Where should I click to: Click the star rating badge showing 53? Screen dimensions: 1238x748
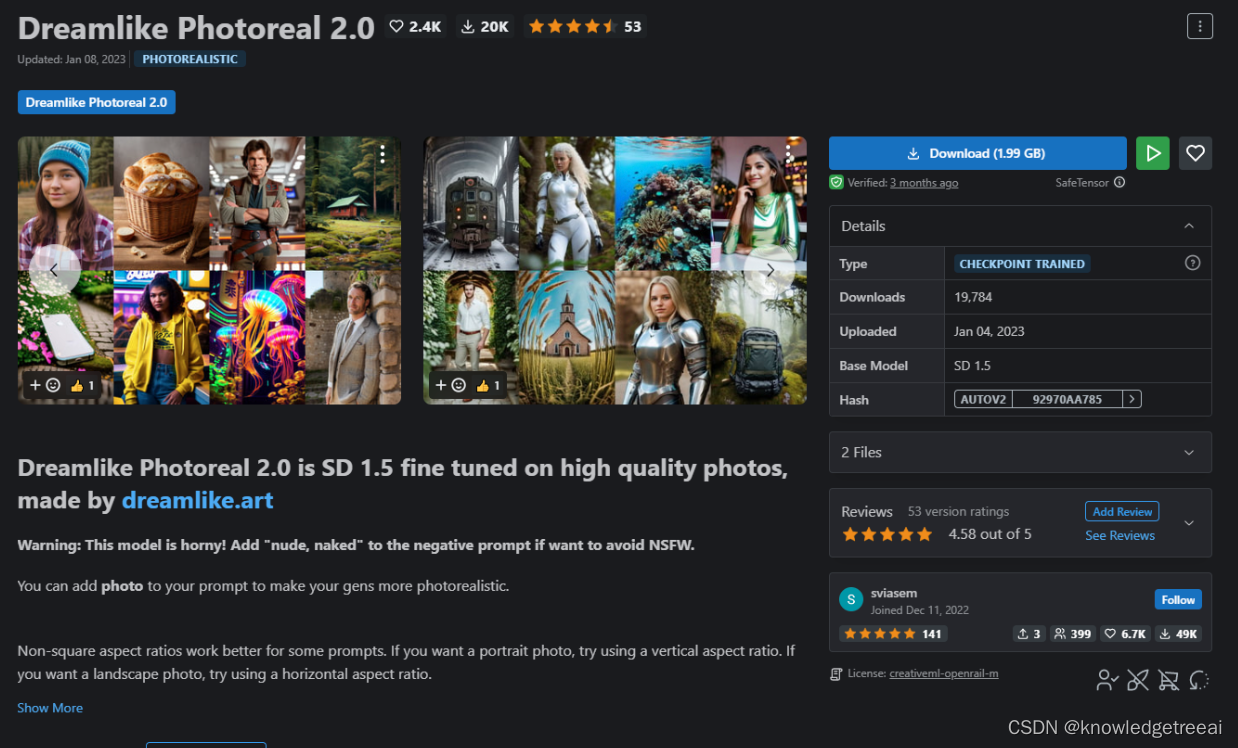pyautogui.click(x=585, y=27)
